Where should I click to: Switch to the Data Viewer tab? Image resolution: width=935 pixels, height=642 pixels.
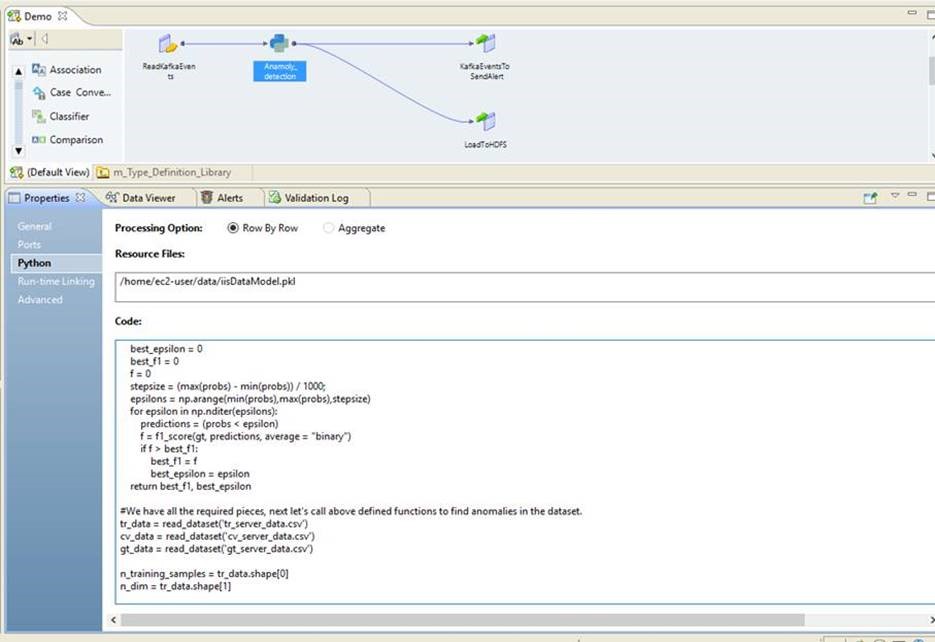[x=141, y=198]
